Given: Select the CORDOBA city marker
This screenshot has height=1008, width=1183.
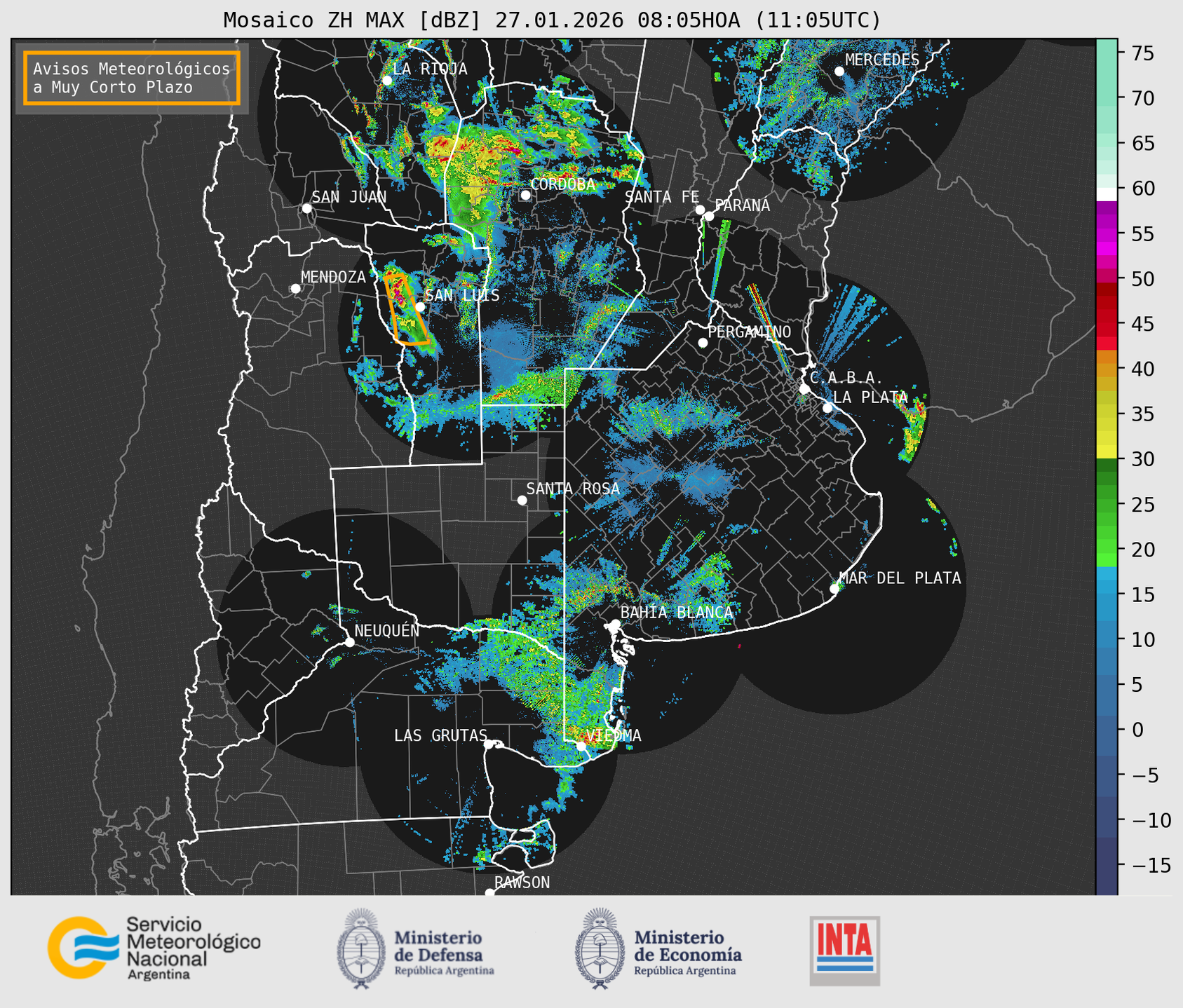Looking at the screenshot, I should click(525, 195).
